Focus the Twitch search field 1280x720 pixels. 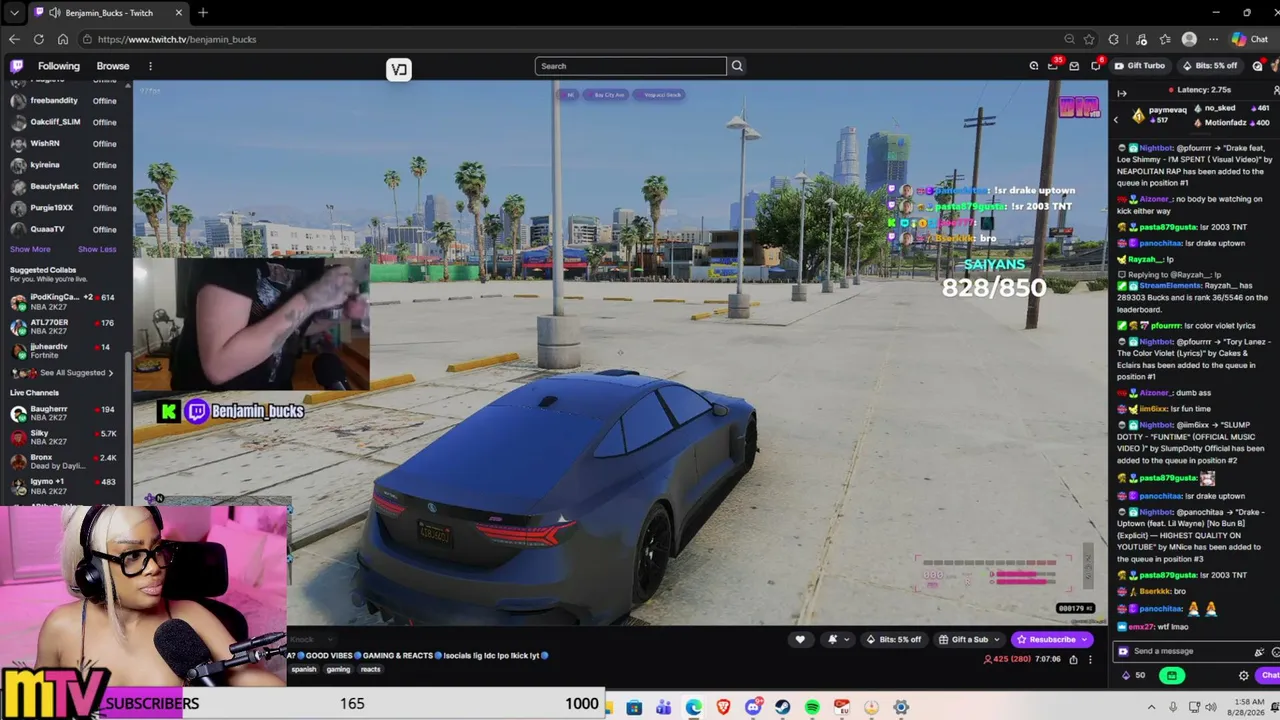pyautogui.click(x=630, y=66)
